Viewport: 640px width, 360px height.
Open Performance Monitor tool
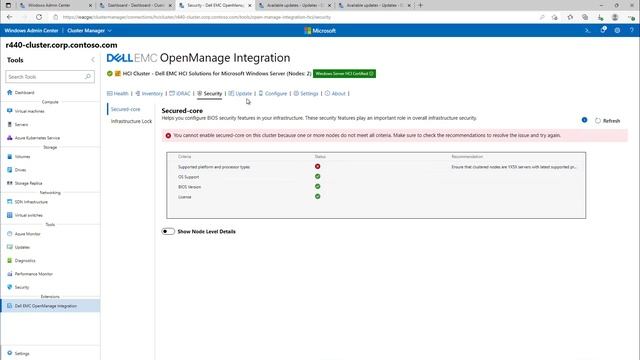click(x=33, y=274)
